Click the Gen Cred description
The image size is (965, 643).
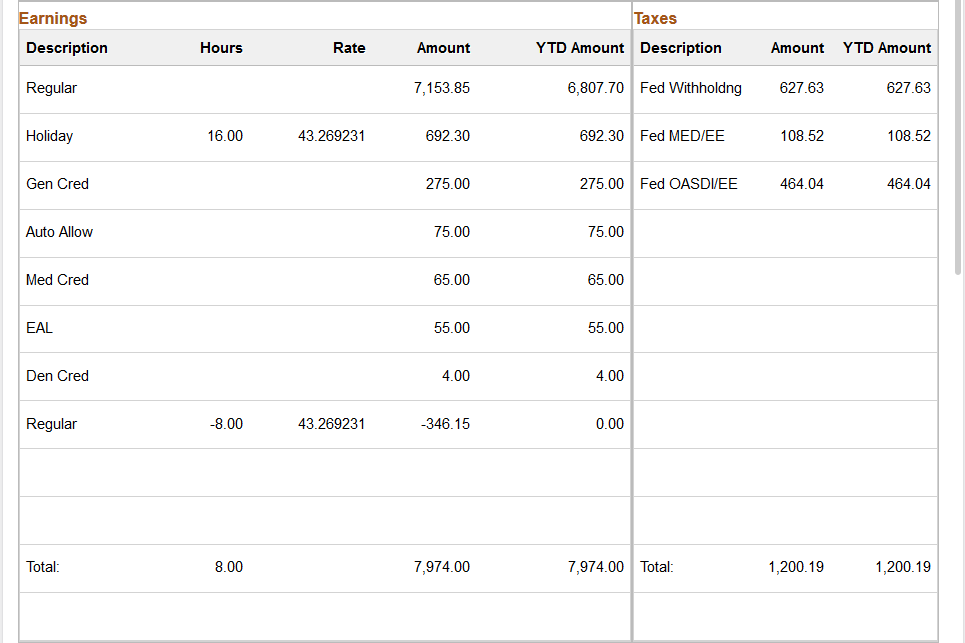coord(57,184)
